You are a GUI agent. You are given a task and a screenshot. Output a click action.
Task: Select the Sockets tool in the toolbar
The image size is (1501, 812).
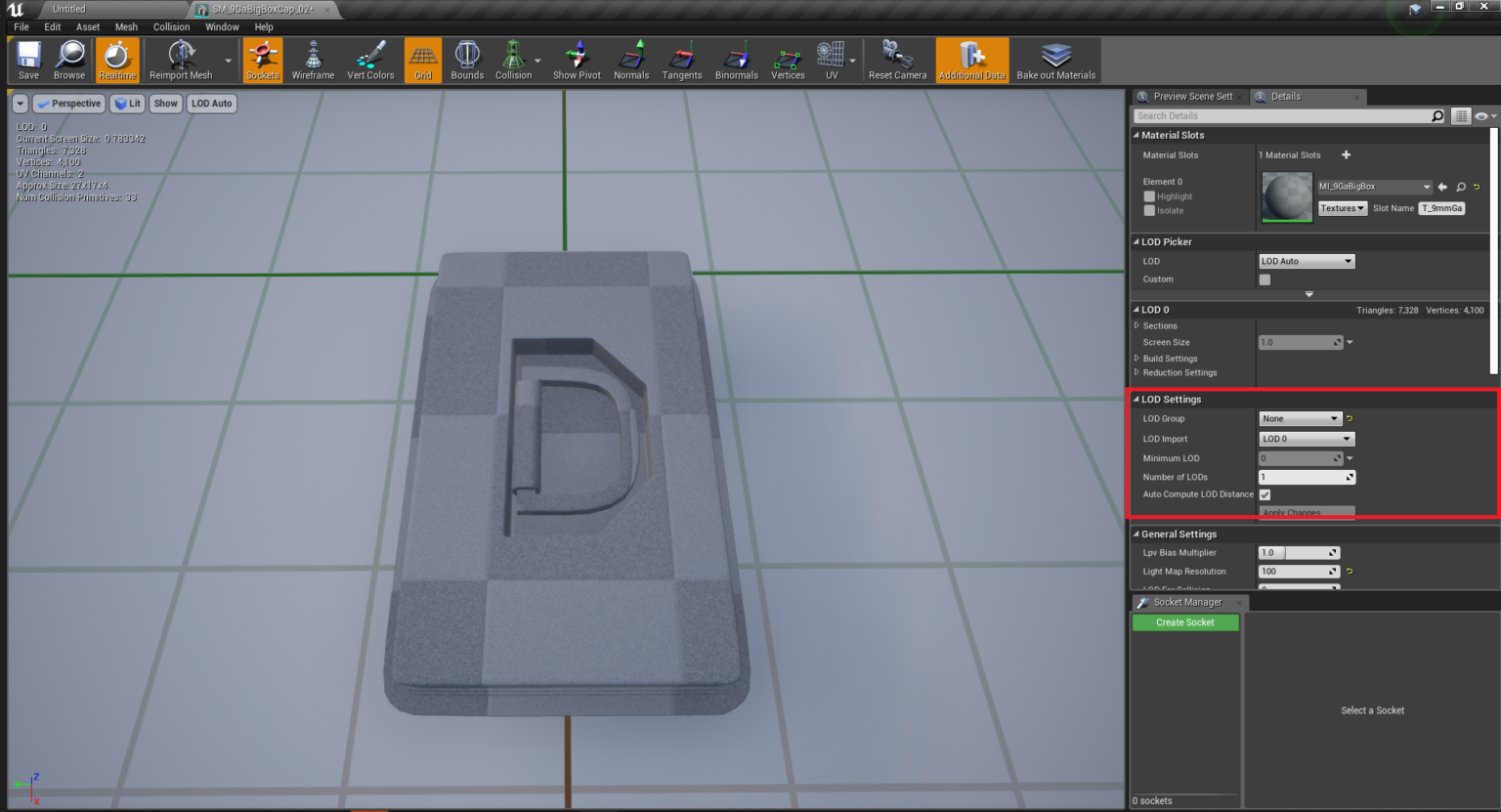click(x=262, y=60)
